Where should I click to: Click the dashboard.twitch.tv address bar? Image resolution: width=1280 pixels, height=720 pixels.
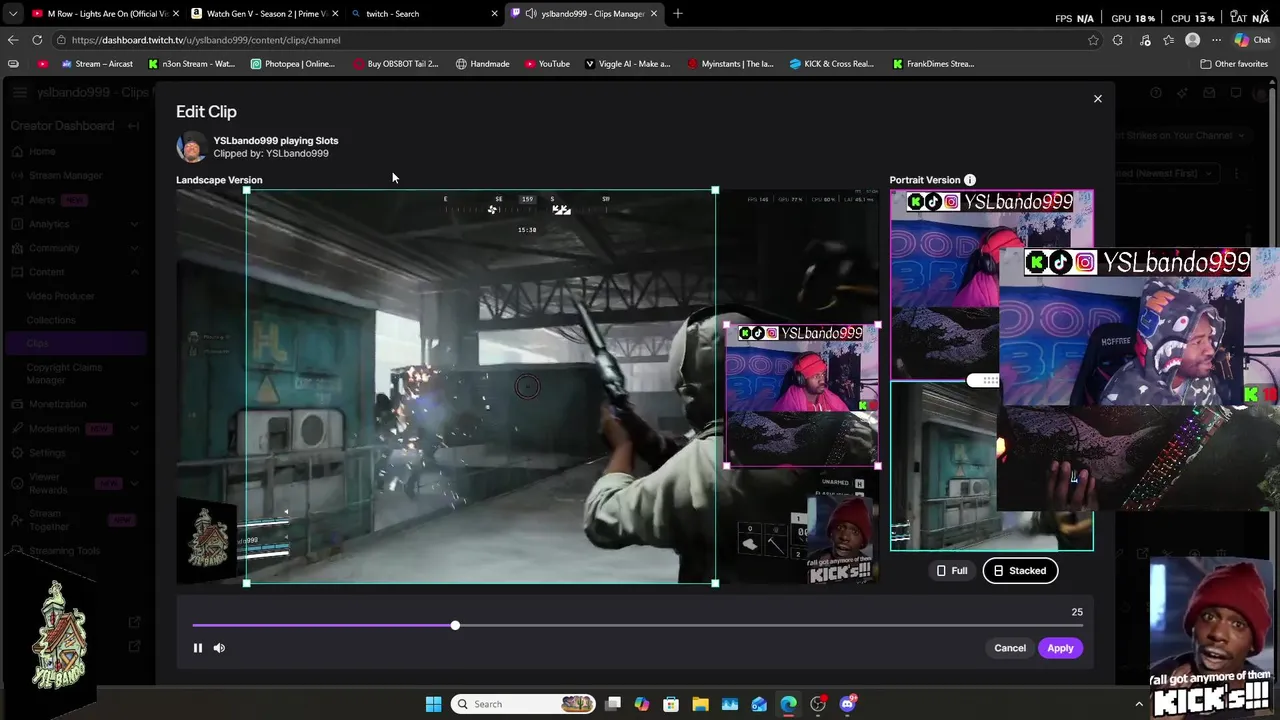pos(570,40)
